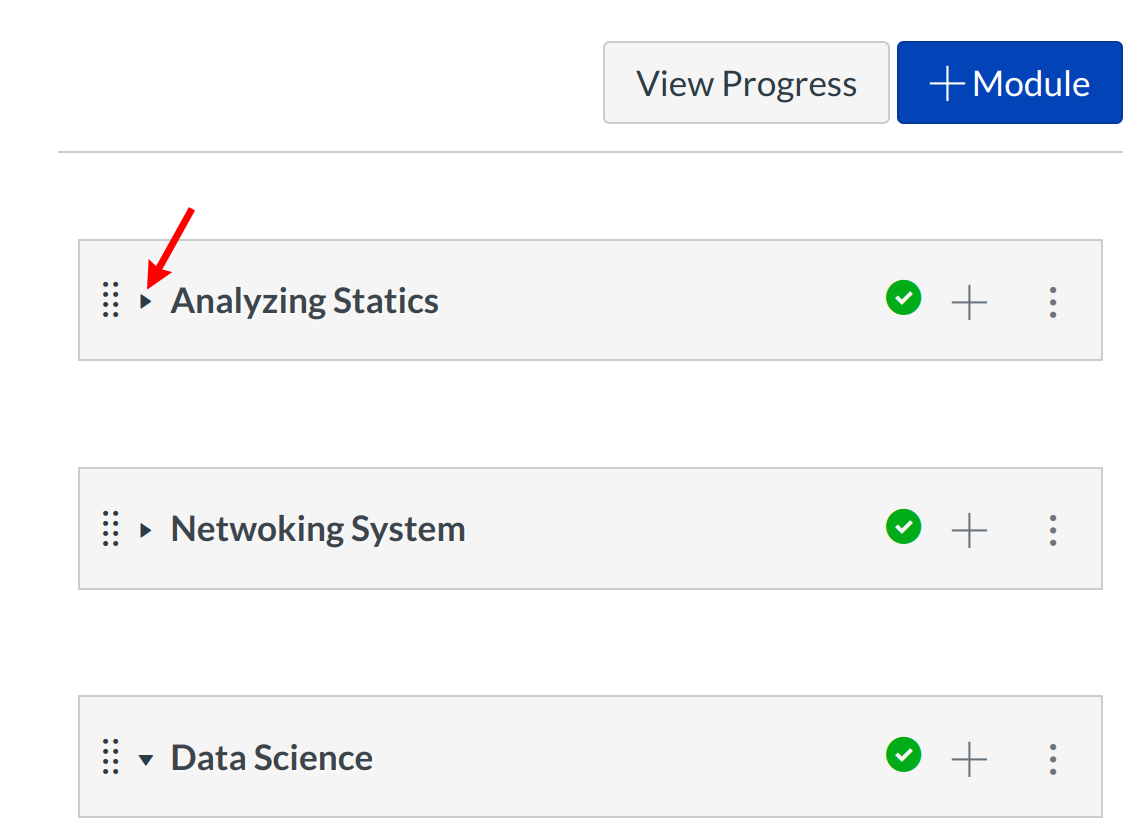
Task: Select the Analyzing Statics module title
Action: 305,301
